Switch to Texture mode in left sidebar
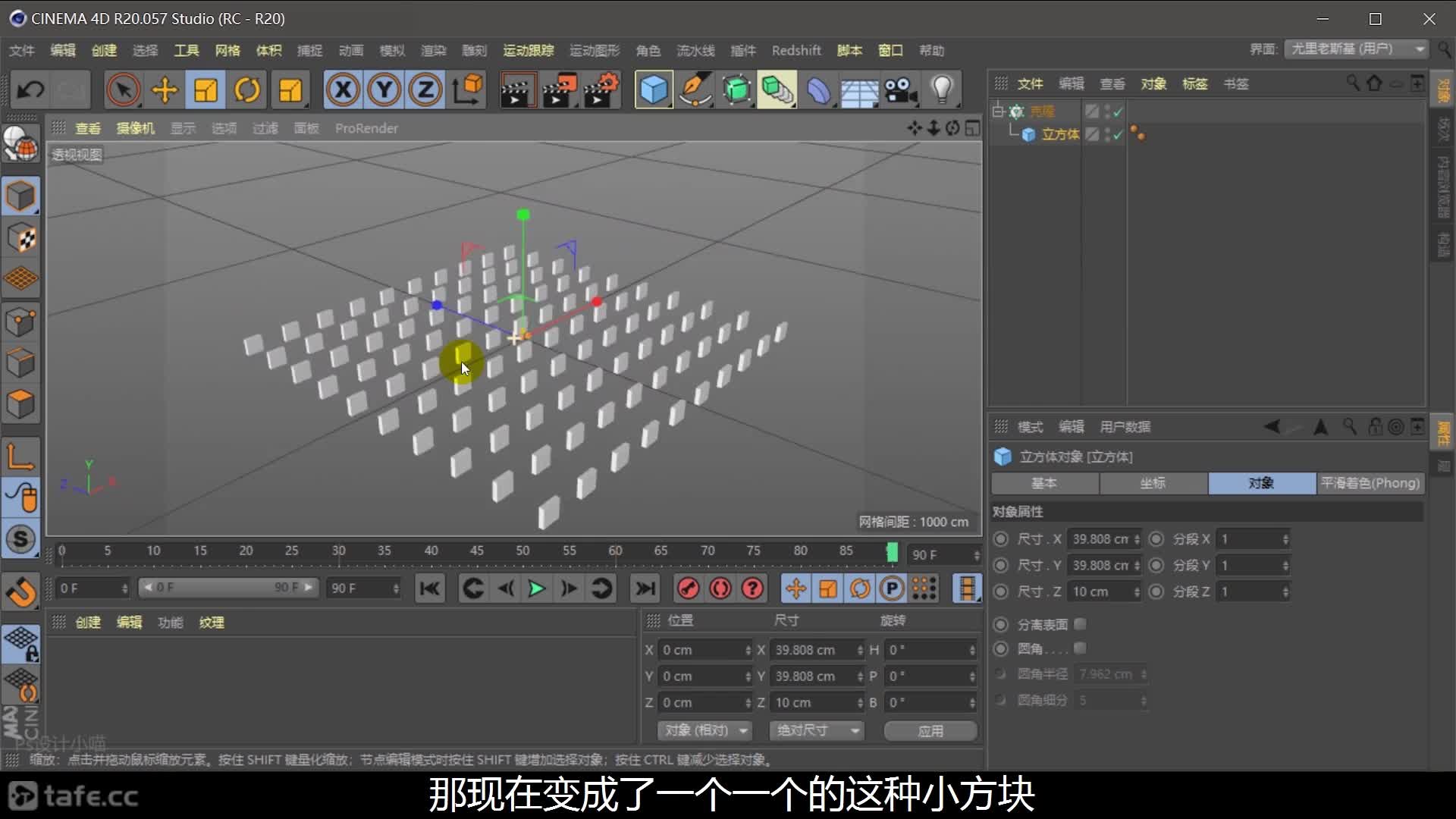 tap(20, 239)
